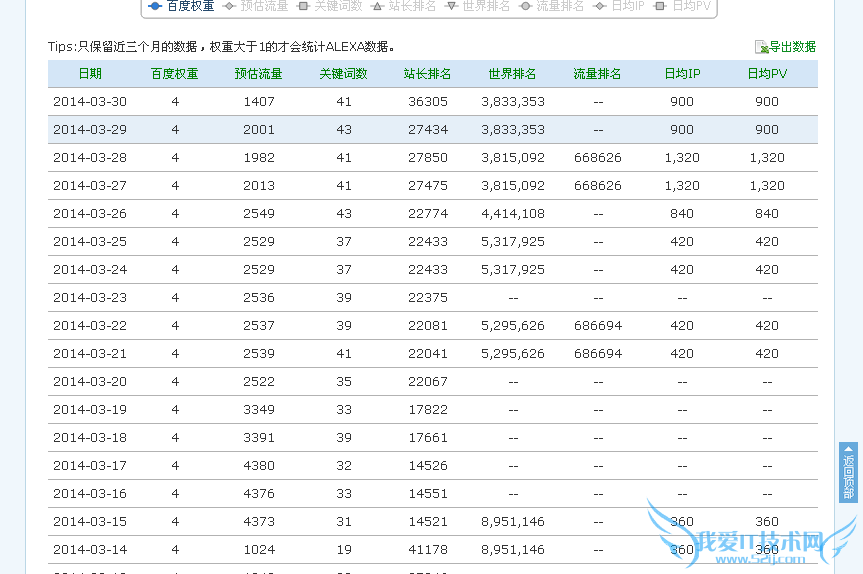The width and height of the screenshot is (863, 574).
Task: Toggle the 世界排名 chart legend series
Action: click(x=477, y=6)
